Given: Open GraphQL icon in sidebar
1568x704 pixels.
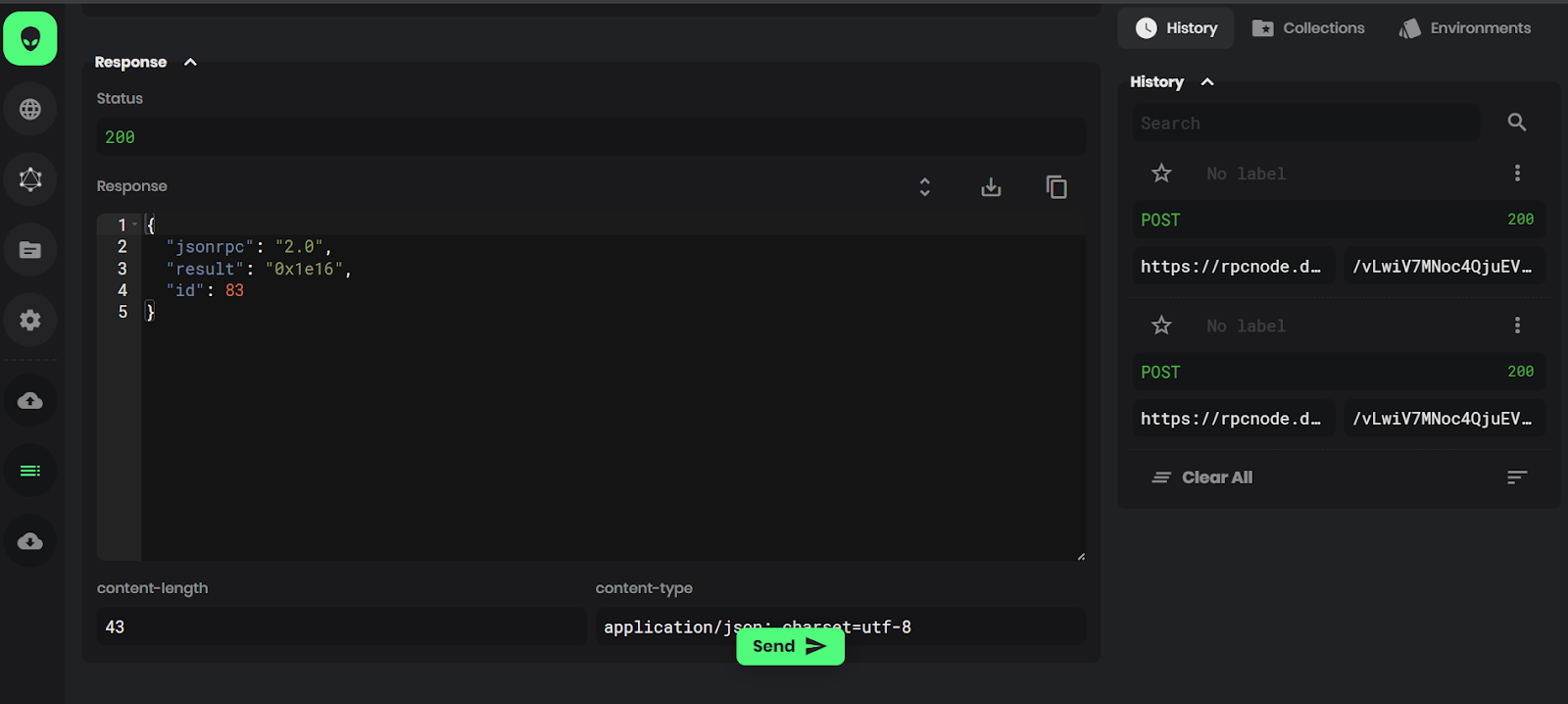Looking at the screenshot, I should click(30, 179).
